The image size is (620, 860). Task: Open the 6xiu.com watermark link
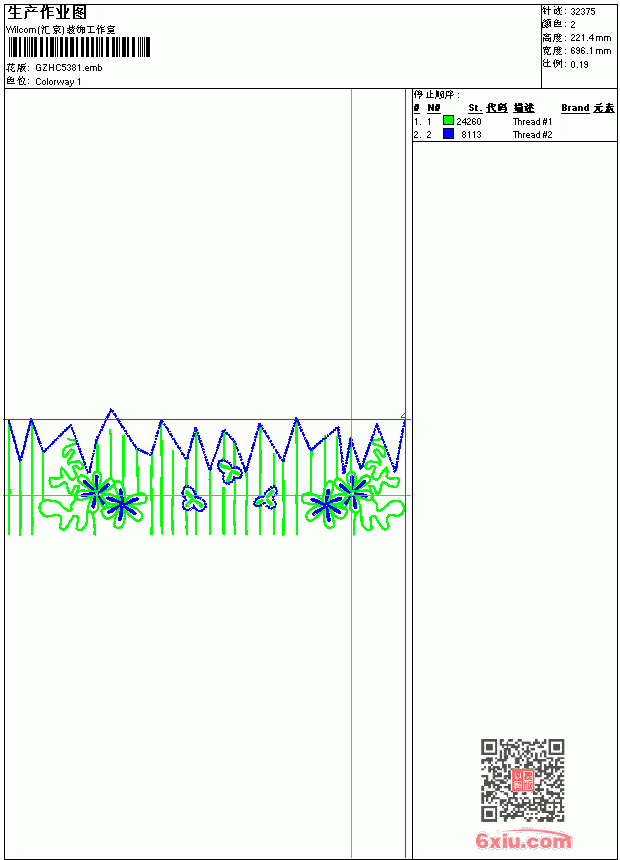click(x=523, y=840)
